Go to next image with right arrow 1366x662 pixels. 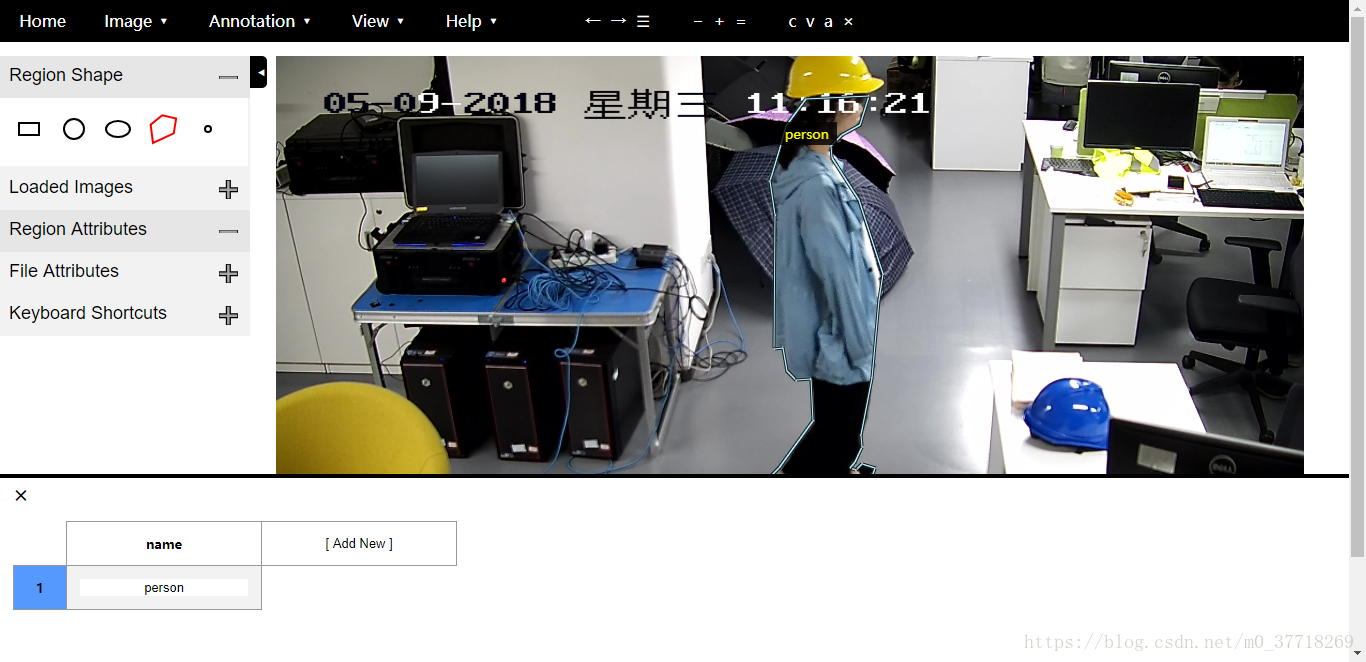click(618, 21)
